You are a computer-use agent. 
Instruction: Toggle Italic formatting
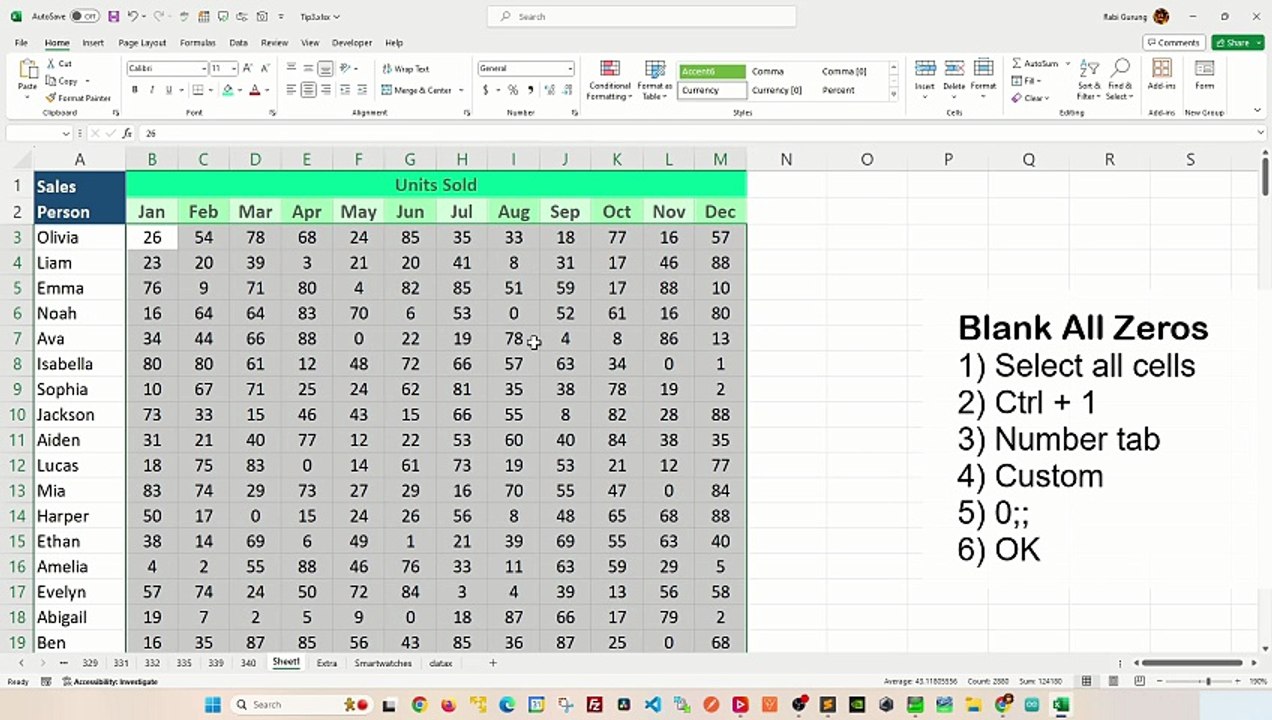(x=151, y=90)
